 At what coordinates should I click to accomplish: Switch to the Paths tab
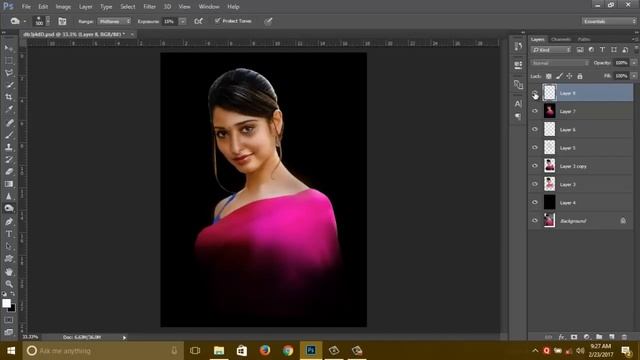[584, 39]
